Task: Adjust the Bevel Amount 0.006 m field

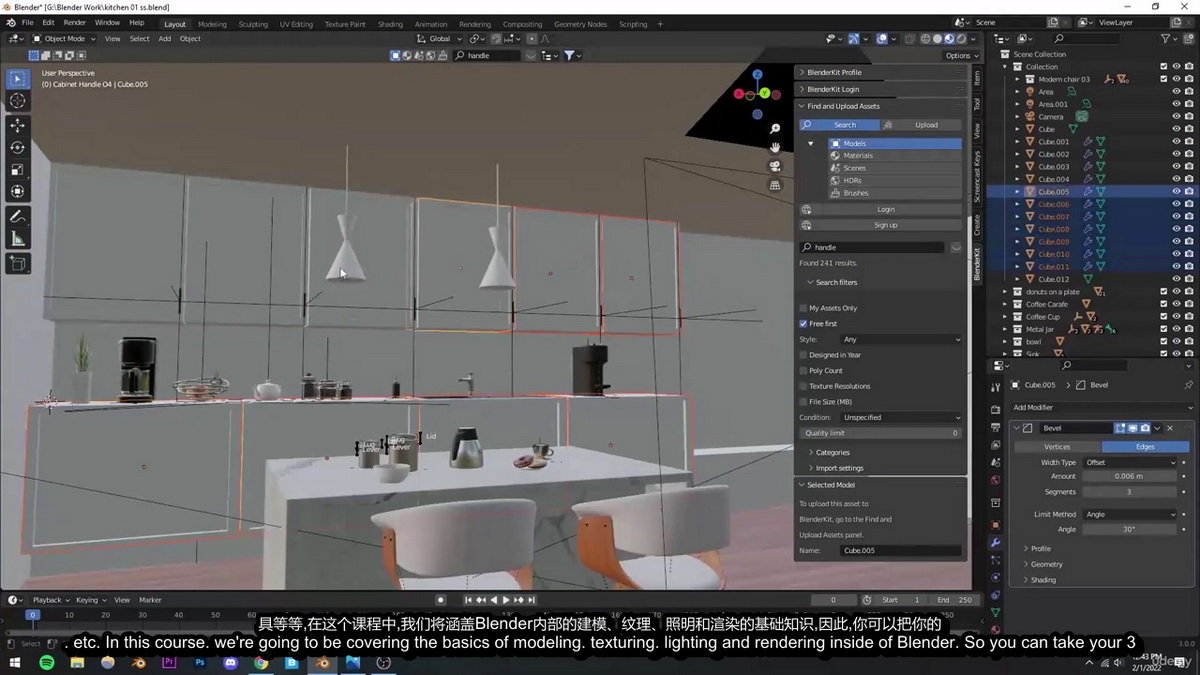Action: click(1130, 477)
